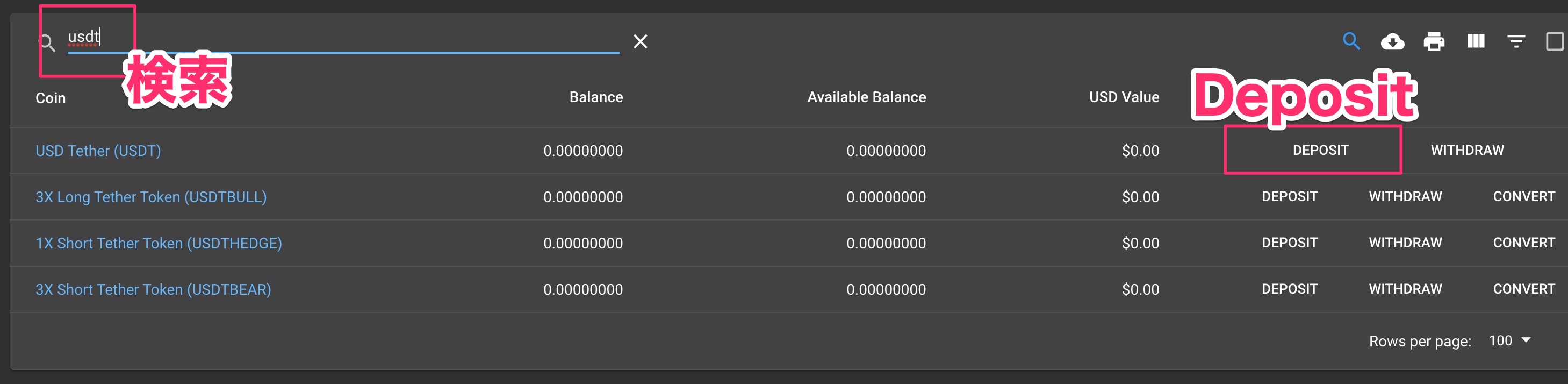The height and width of the screenshot is (384, 1568).
Task: Open the view columns icon
Action: (1476, 41)
